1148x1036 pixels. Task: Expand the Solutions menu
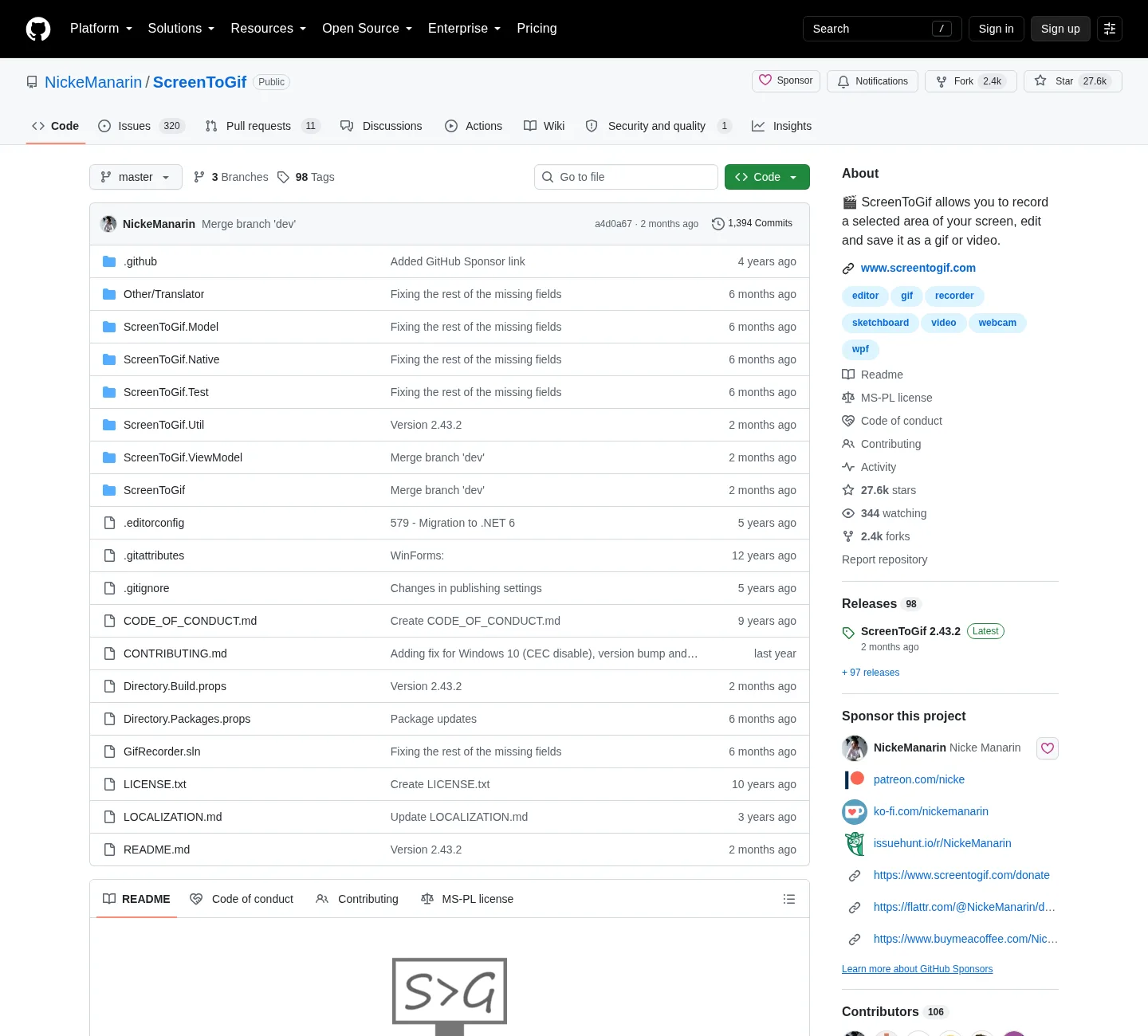point(181,29)
